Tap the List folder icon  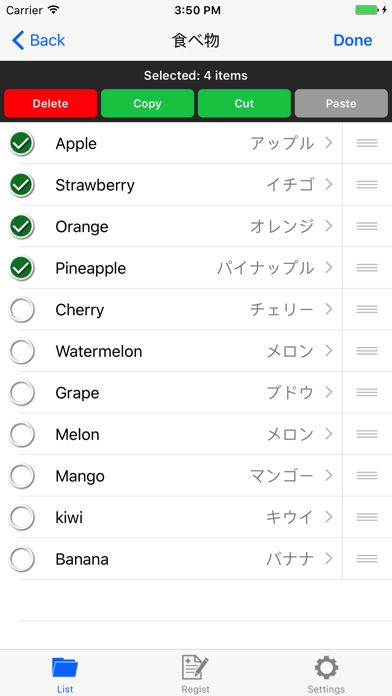point(65,668)
